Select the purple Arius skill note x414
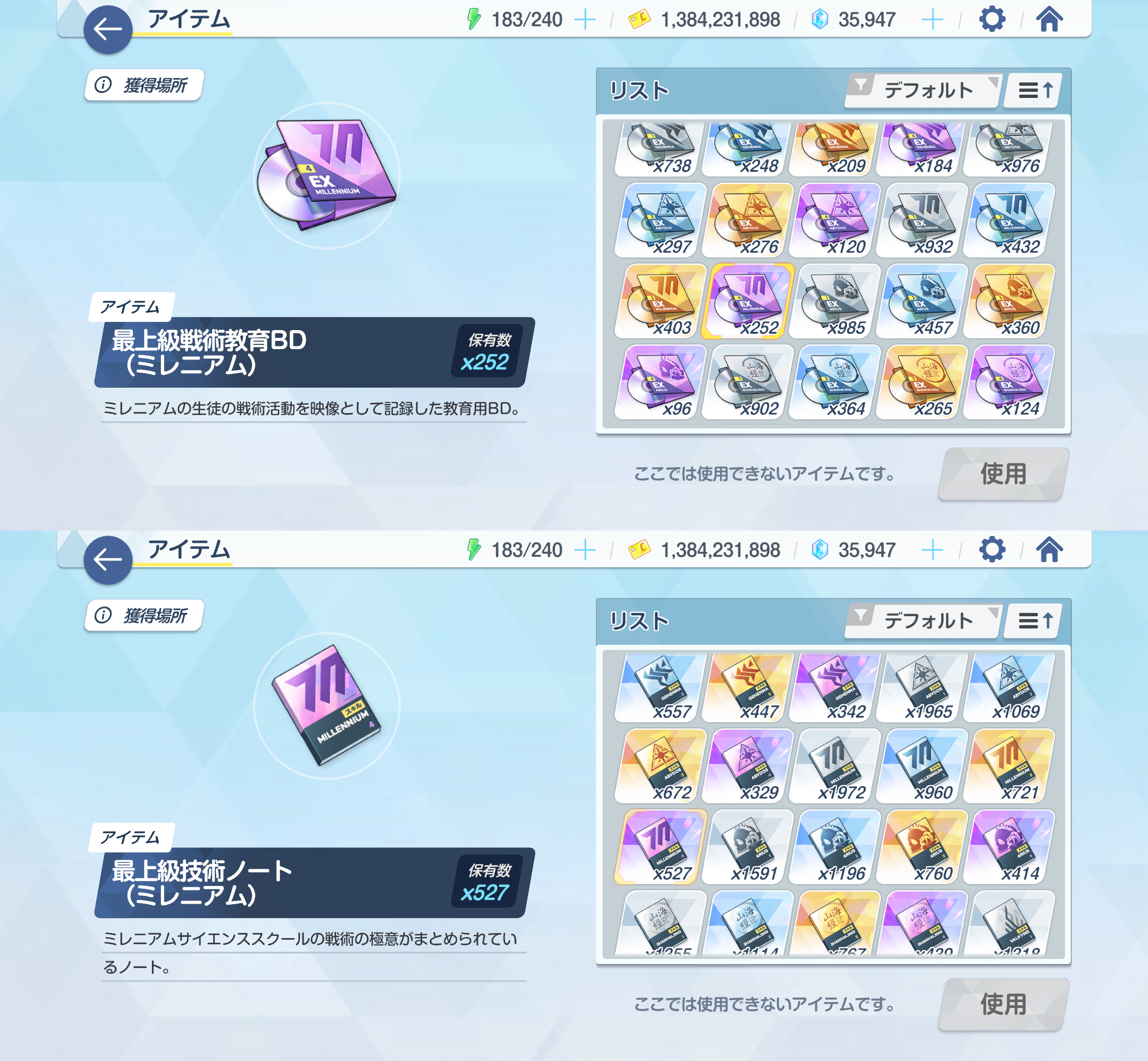The height and width of the screenshot is (1061, 1148). pos(1010,847)
